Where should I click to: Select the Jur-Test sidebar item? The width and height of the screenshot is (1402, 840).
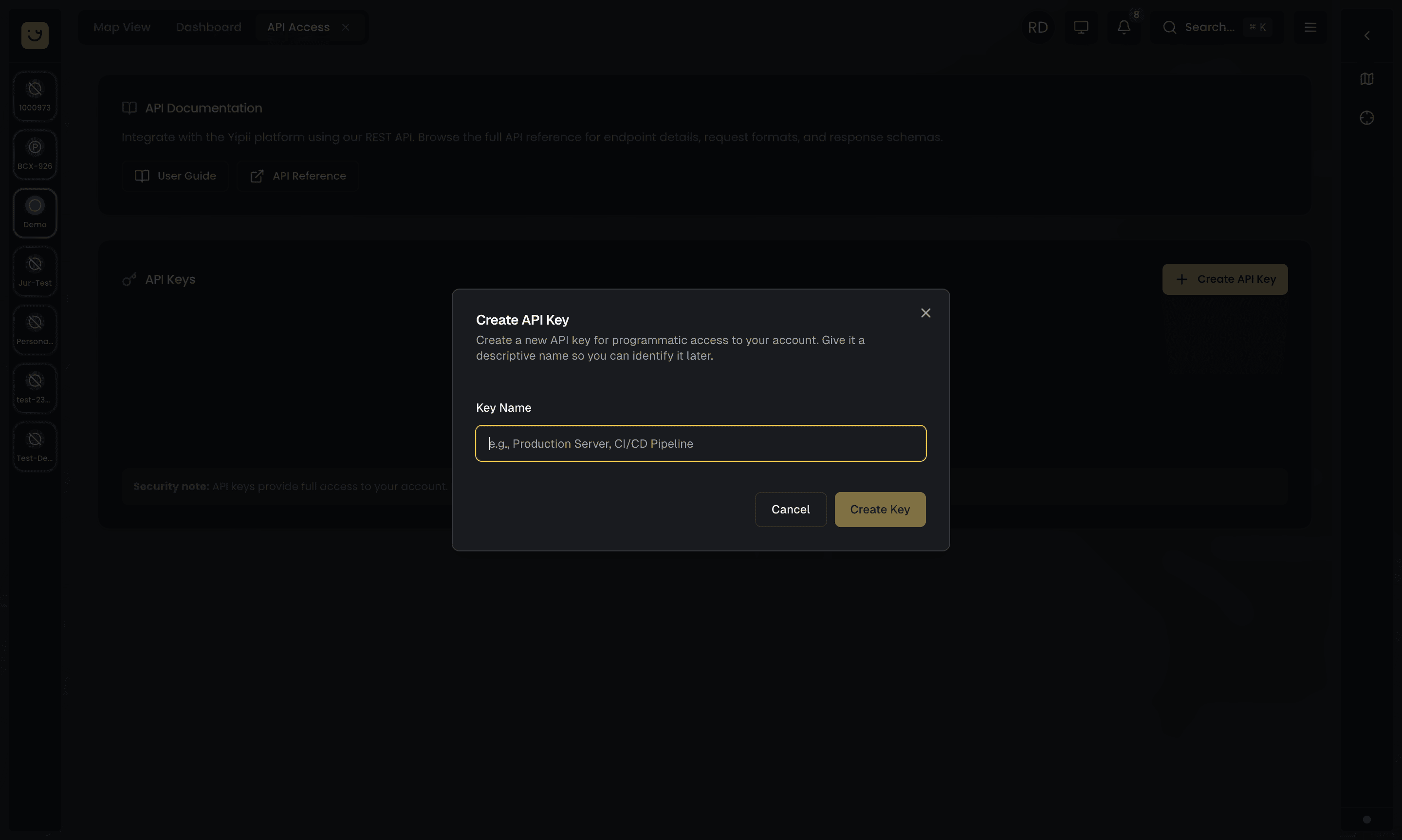click(x=35, y=271)
